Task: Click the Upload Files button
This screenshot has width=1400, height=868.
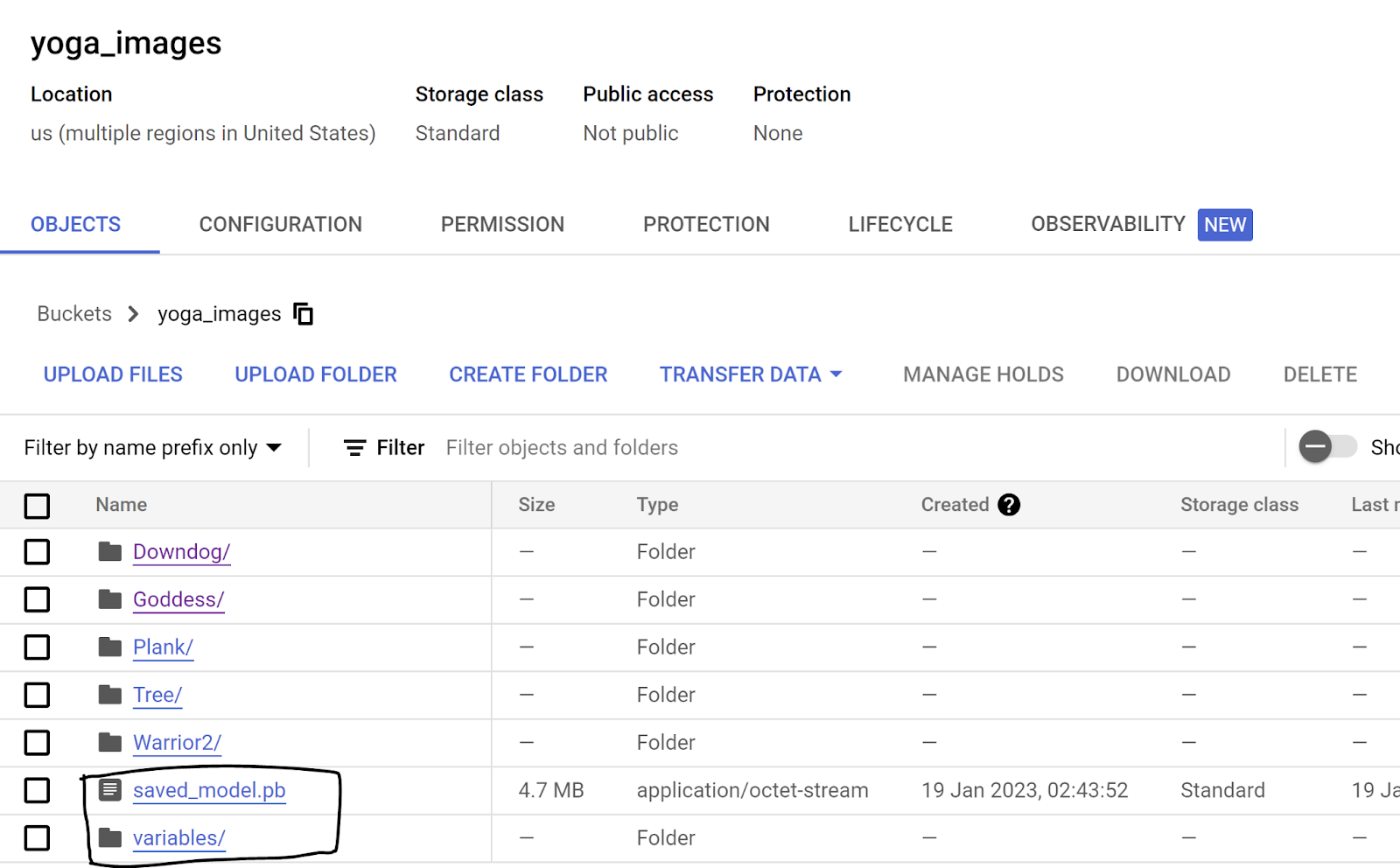Action: click(x=113, y=374)
